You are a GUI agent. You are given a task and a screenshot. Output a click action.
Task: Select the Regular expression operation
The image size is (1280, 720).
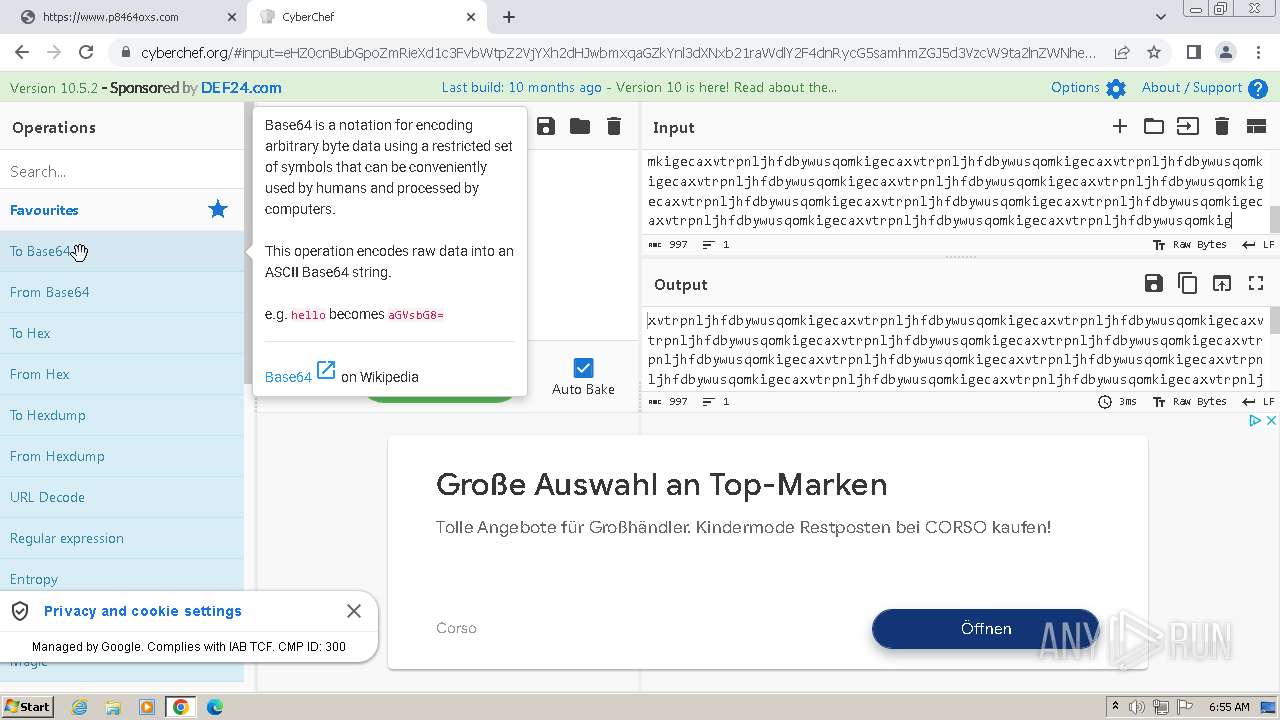point(122,538)
